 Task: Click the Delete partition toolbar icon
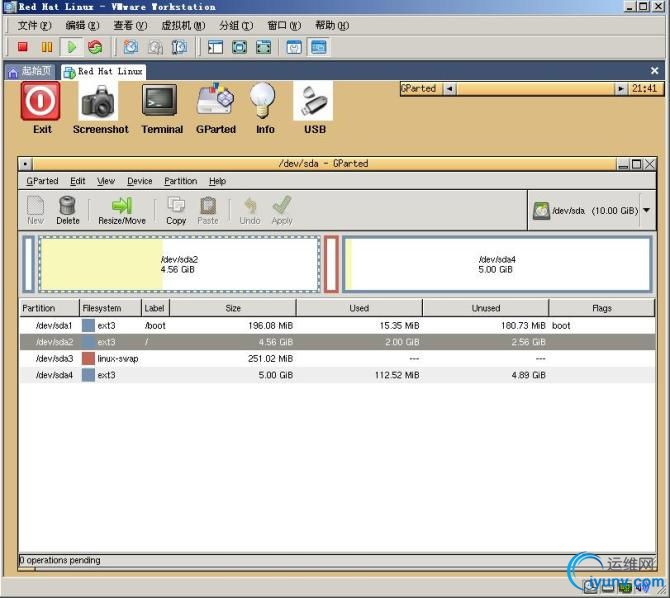(68, 210)
